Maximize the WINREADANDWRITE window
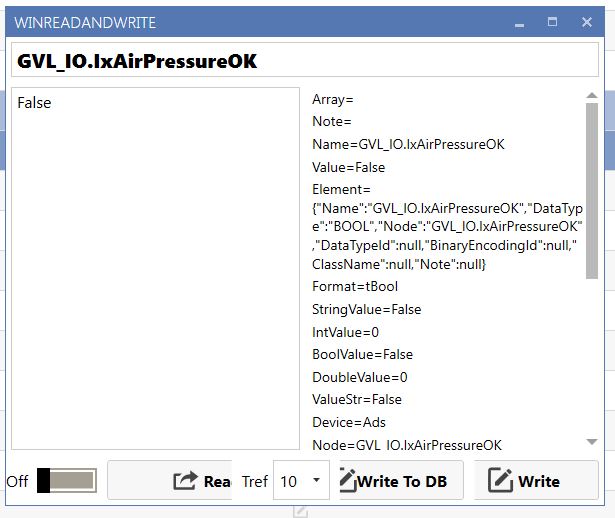 click(x=552, y=22)
